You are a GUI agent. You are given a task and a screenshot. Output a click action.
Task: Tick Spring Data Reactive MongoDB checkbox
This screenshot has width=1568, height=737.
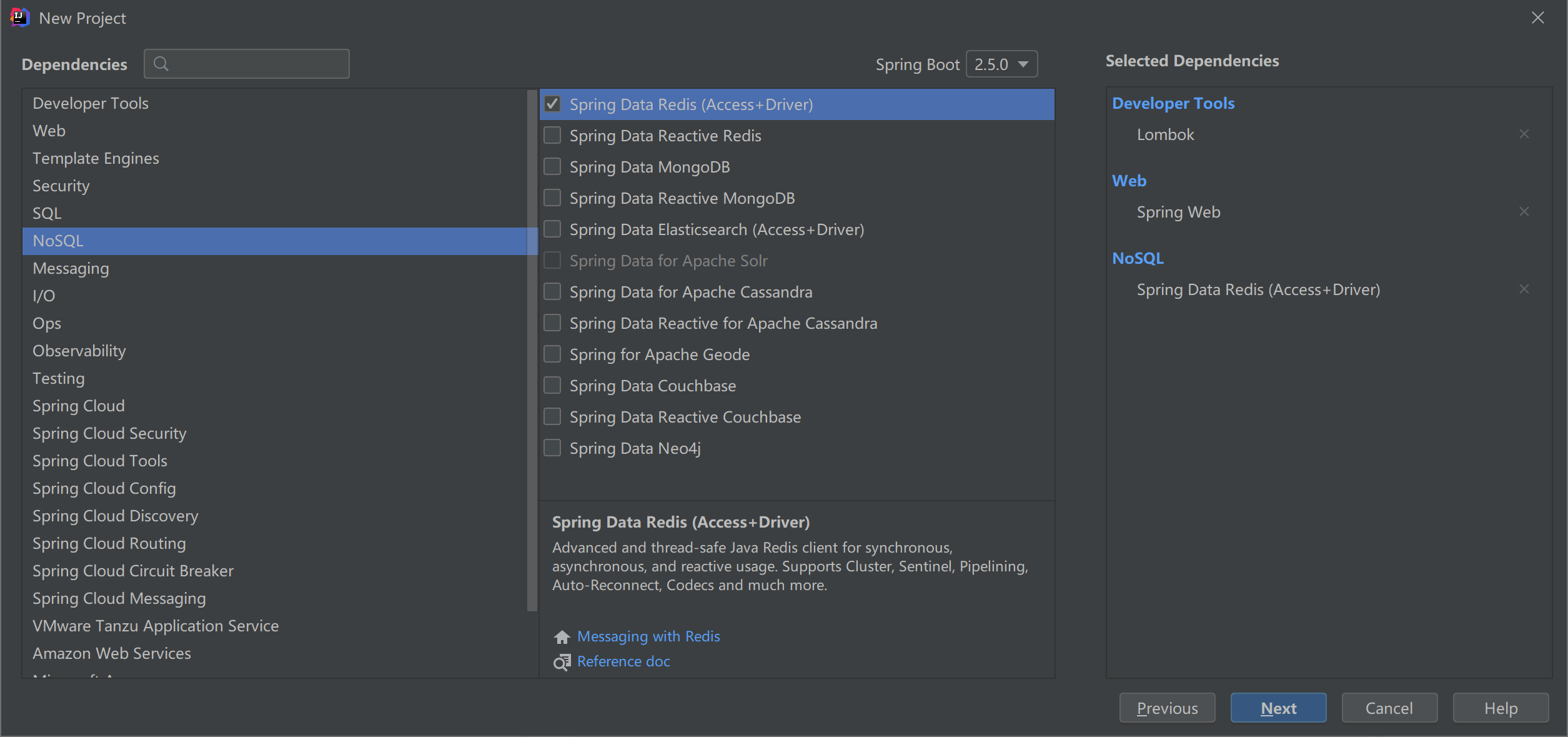click(552, 198)
